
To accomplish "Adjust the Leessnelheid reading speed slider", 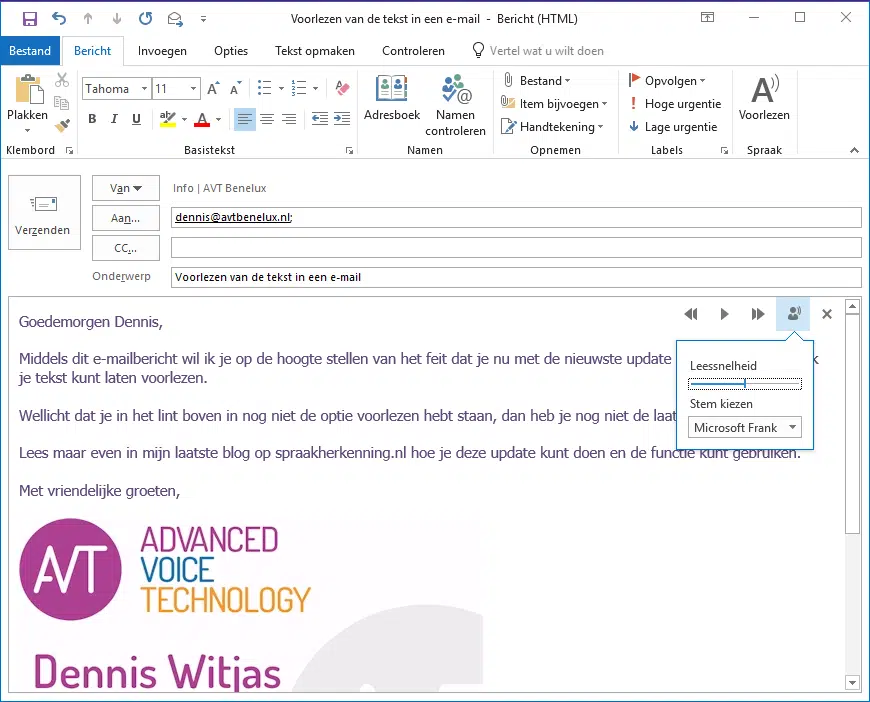I will pos(745,384).
